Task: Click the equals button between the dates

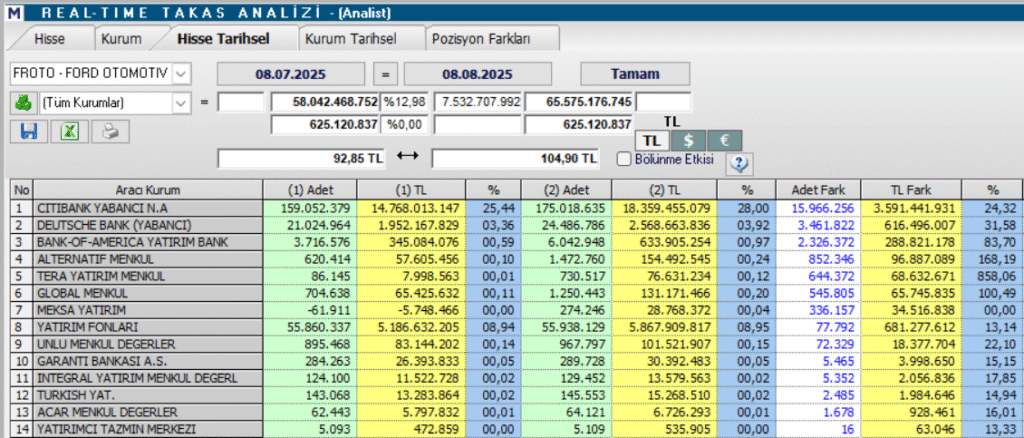Action: pos(385,73)
